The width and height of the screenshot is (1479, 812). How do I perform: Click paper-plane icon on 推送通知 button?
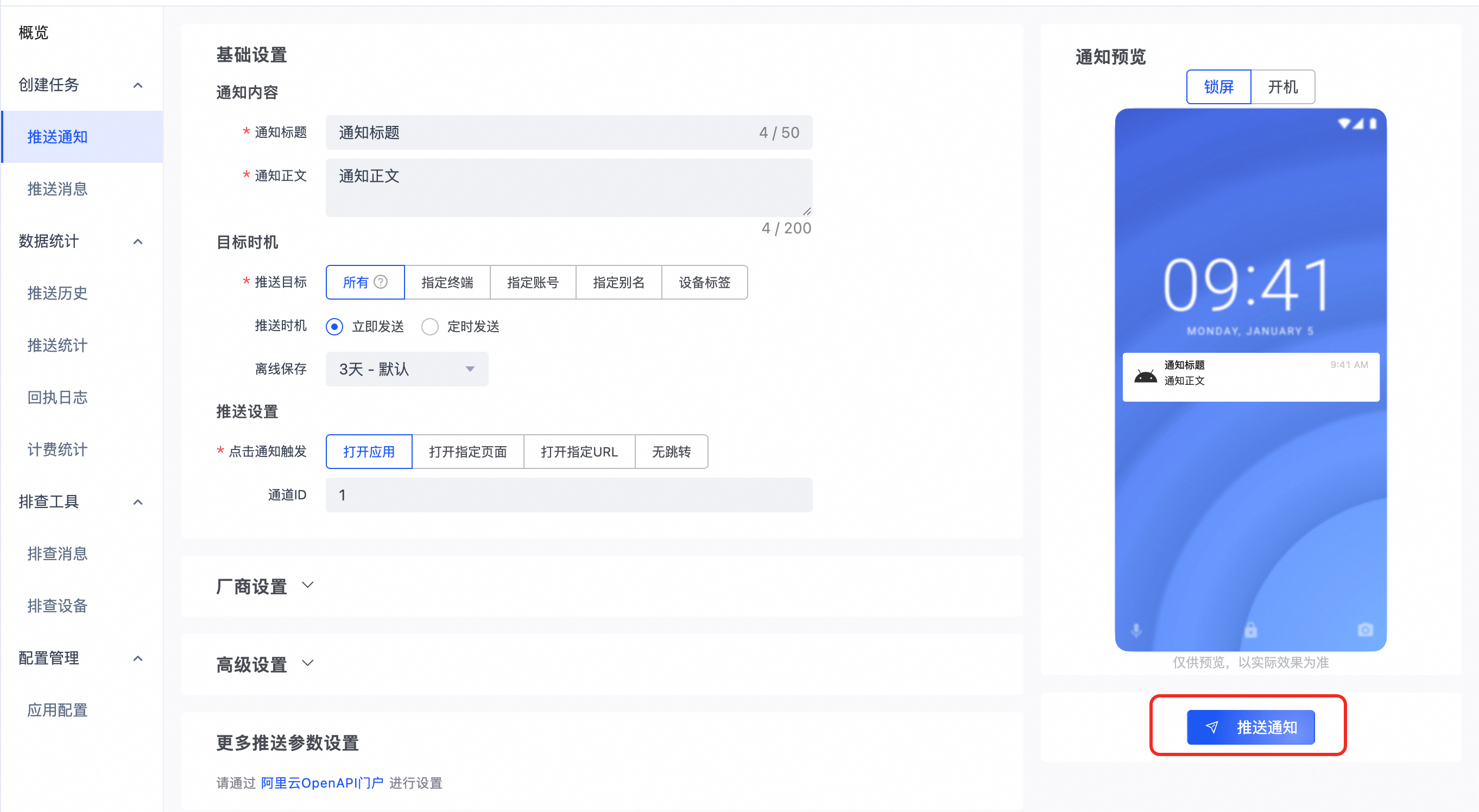tap(1211, 727)
